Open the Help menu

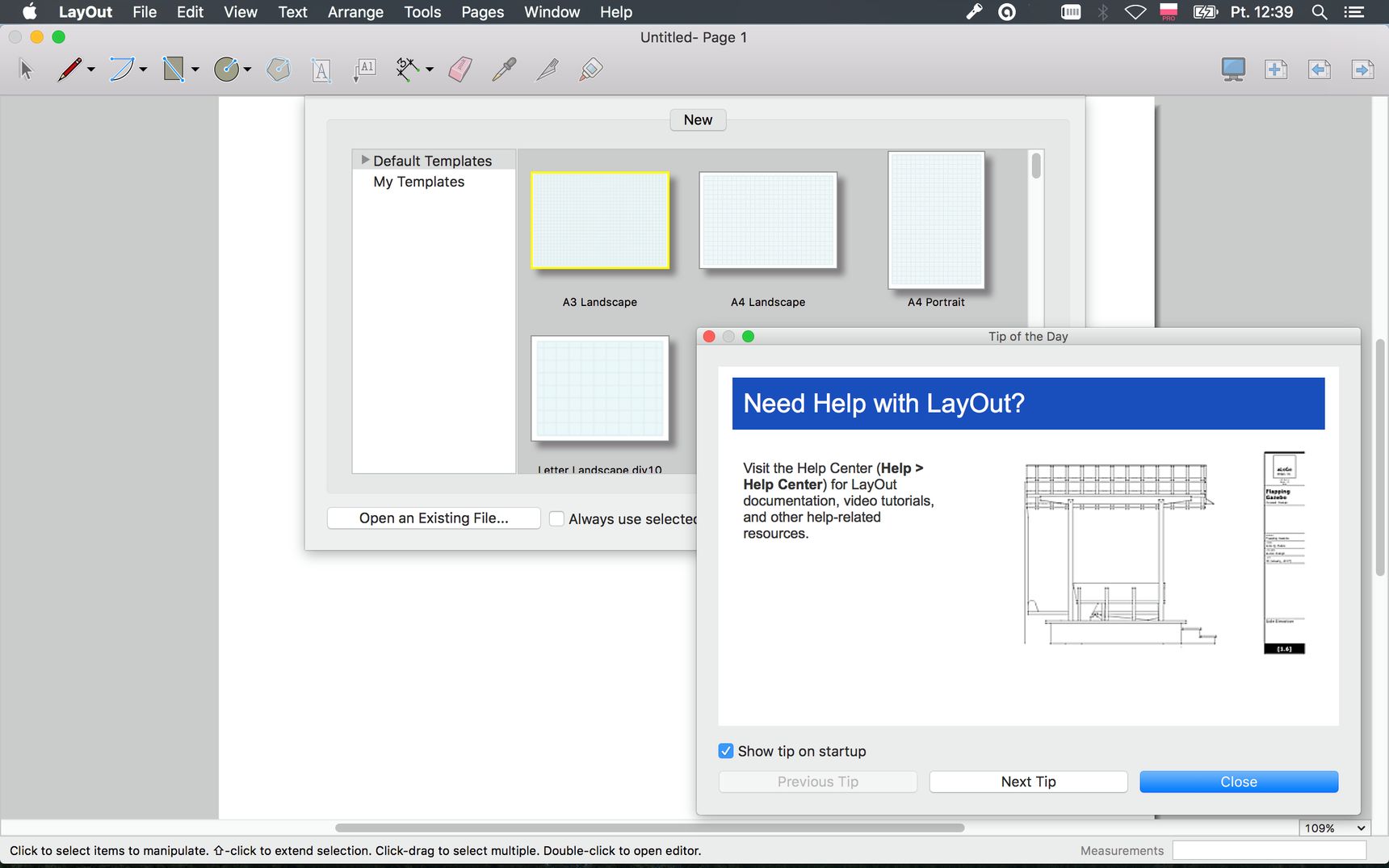pyautogui.click(x=616, y=12)
